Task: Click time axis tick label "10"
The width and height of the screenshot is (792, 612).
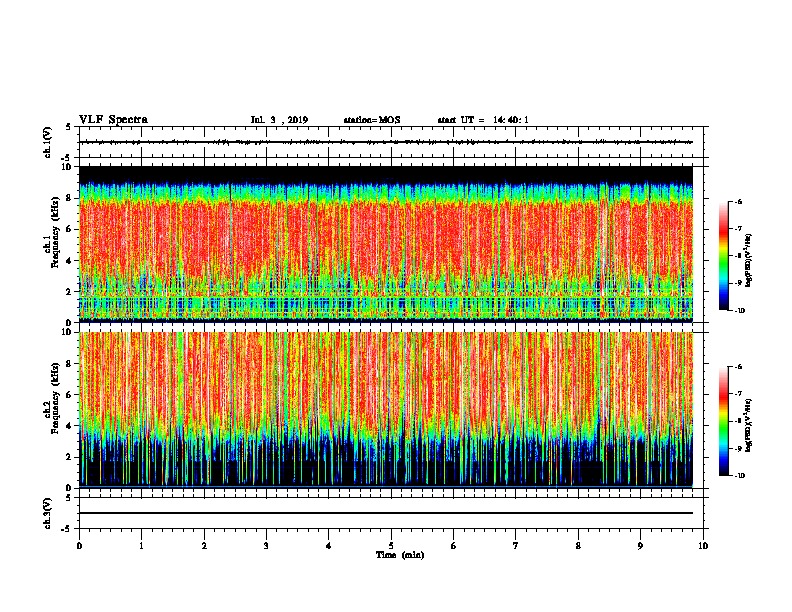Action: pyautogui.click(x=703, y=546)
